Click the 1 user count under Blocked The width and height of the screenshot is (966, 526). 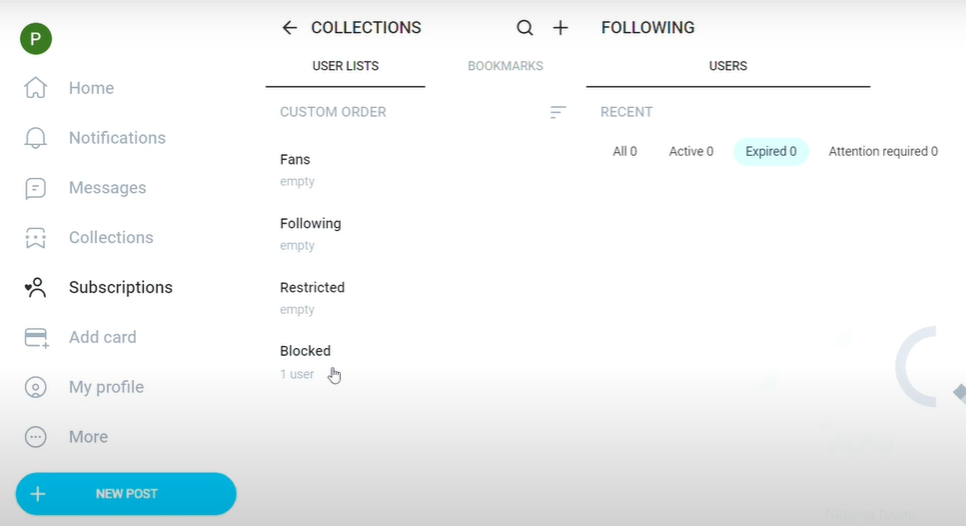coord(297,374)
